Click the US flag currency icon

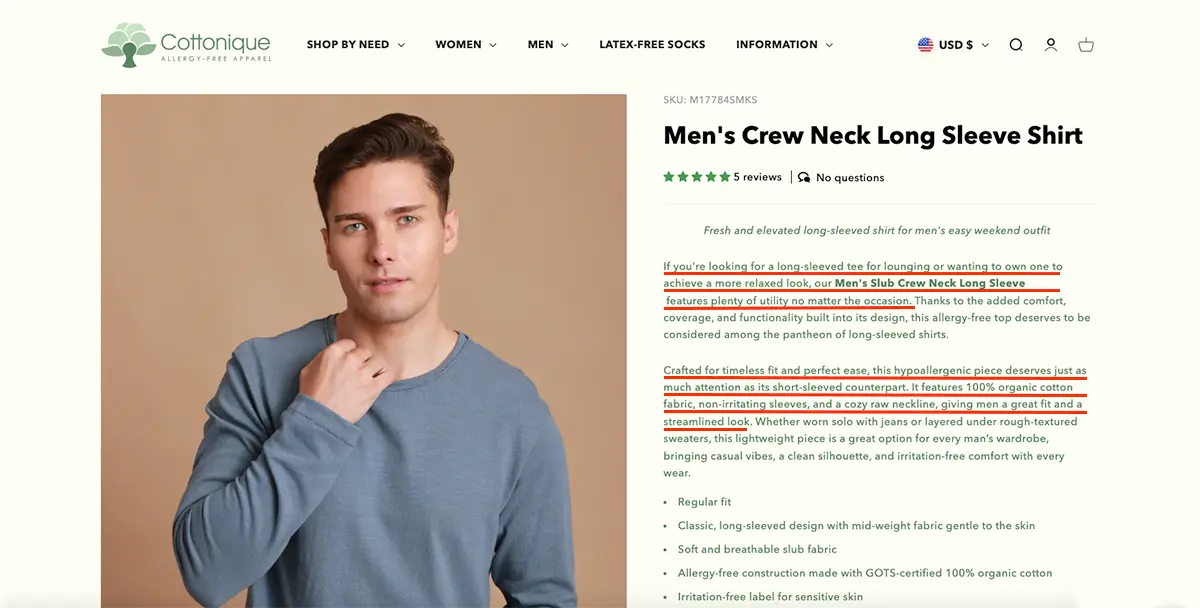pos(925,45)
